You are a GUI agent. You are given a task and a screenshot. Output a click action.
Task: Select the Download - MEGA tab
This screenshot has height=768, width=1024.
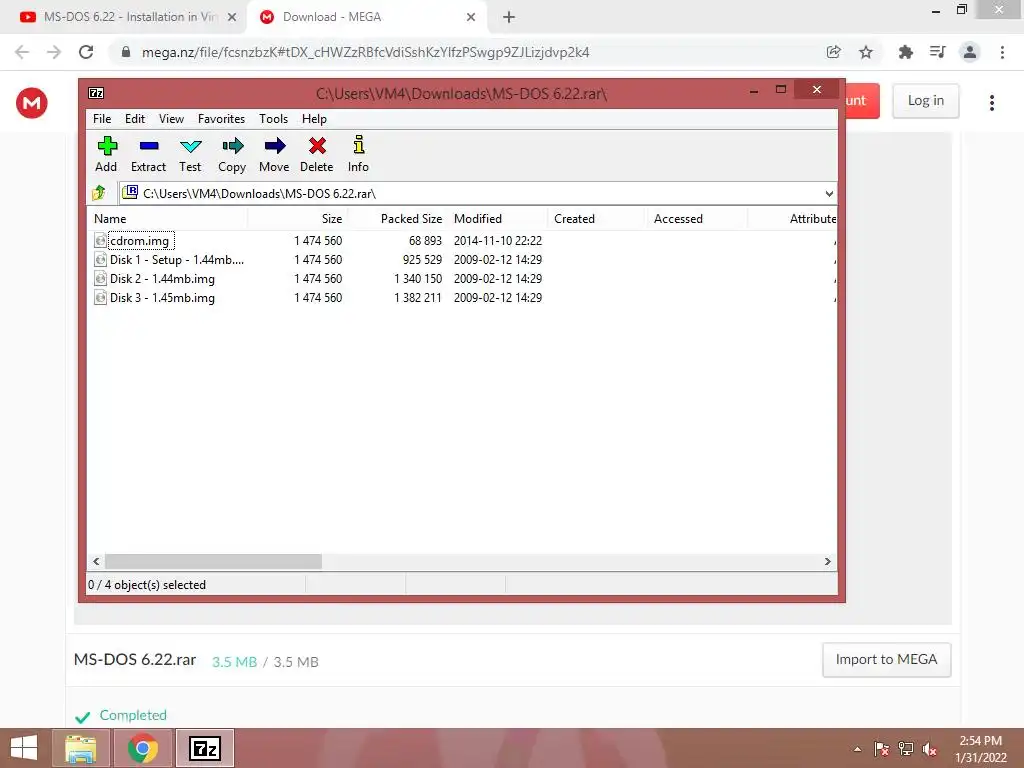368,17
